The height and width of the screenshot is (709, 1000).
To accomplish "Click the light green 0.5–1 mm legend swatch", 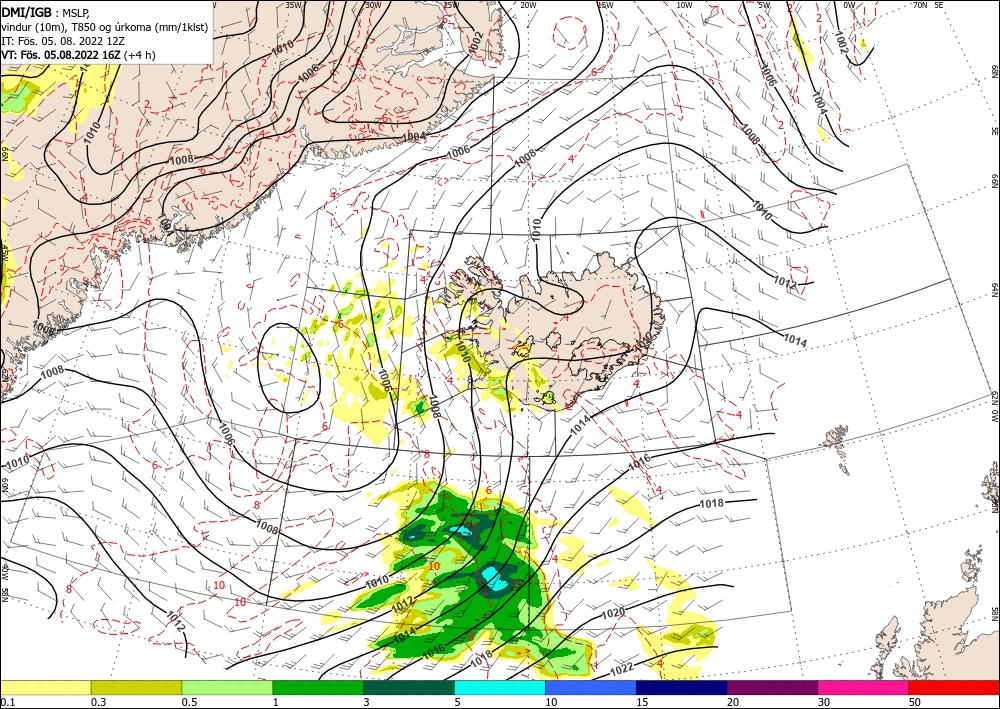I will click(227, 687).
